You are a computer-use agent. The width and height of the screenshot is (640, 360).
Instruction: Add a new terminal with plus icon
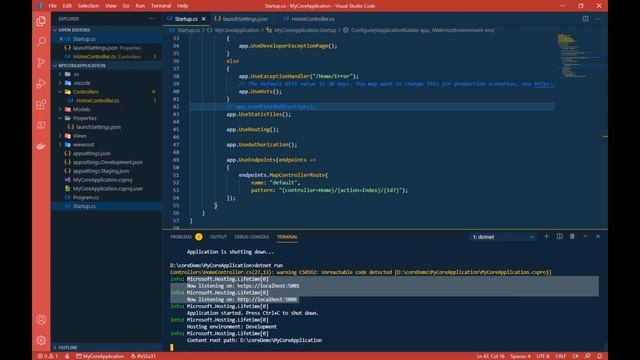[547, 236]
